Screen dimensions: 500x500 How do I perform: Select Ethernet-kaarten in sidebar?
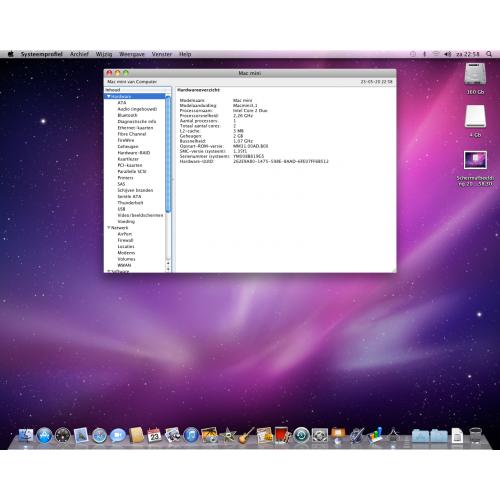[135, 128]
